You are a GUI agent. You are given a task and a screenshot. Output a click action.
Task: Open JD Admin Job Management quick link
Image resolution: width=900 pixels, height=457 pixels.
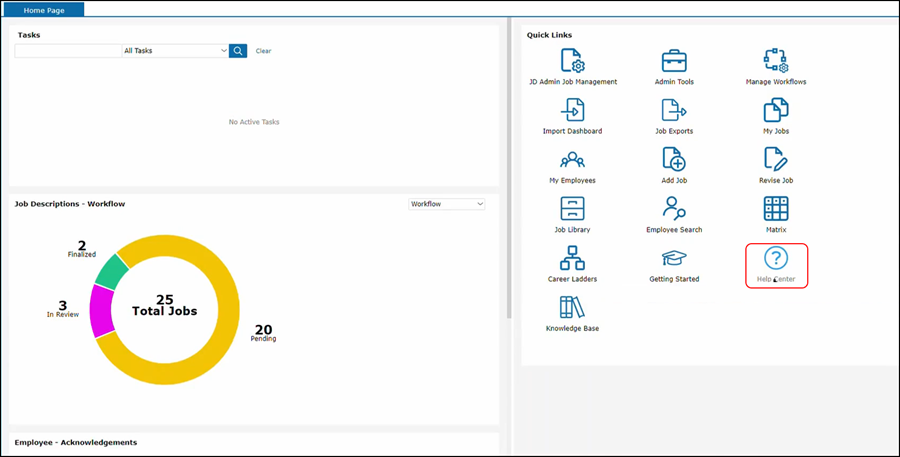[572, 60]
